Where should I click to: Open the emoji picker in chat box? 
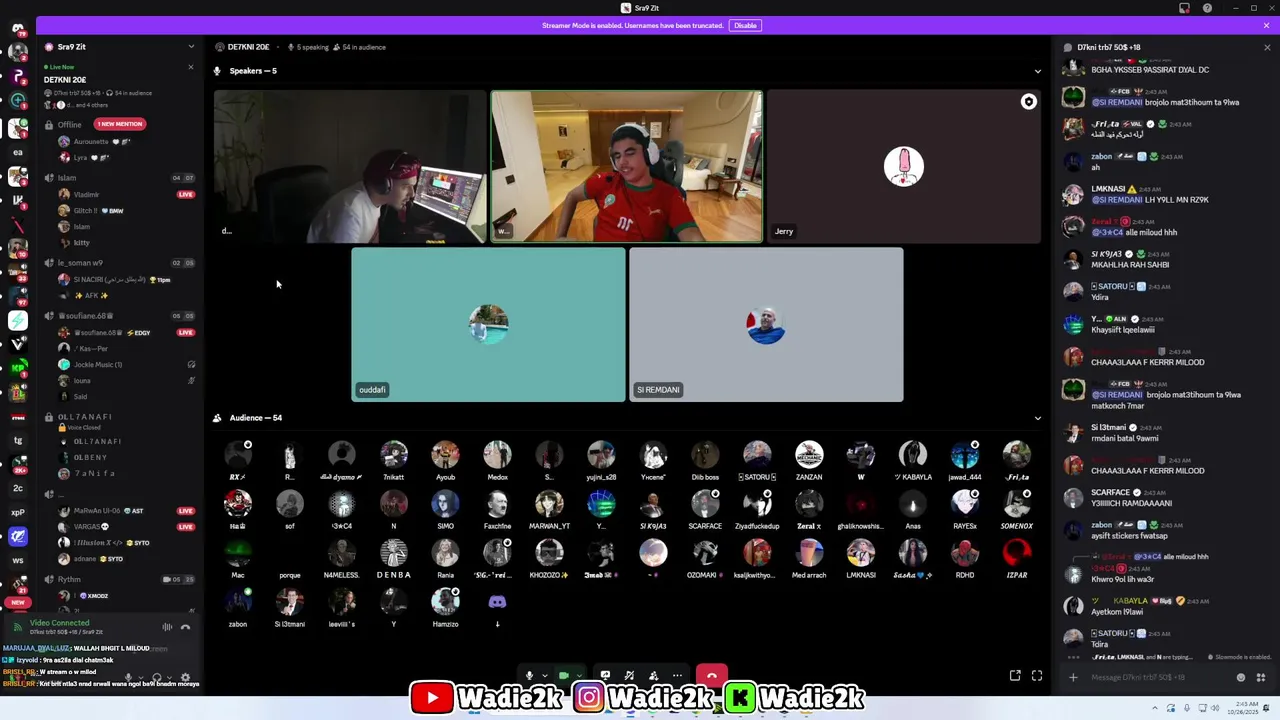tap(1241, 677)
